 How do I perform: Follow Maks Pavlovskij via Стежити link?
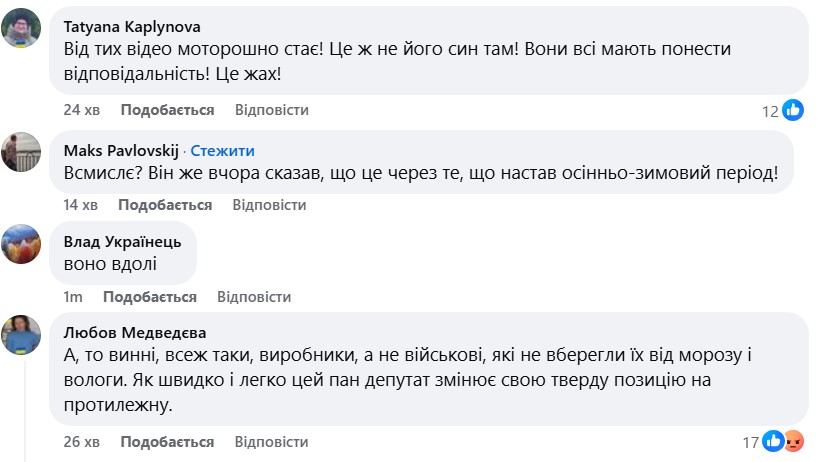(x=222, y=151)
